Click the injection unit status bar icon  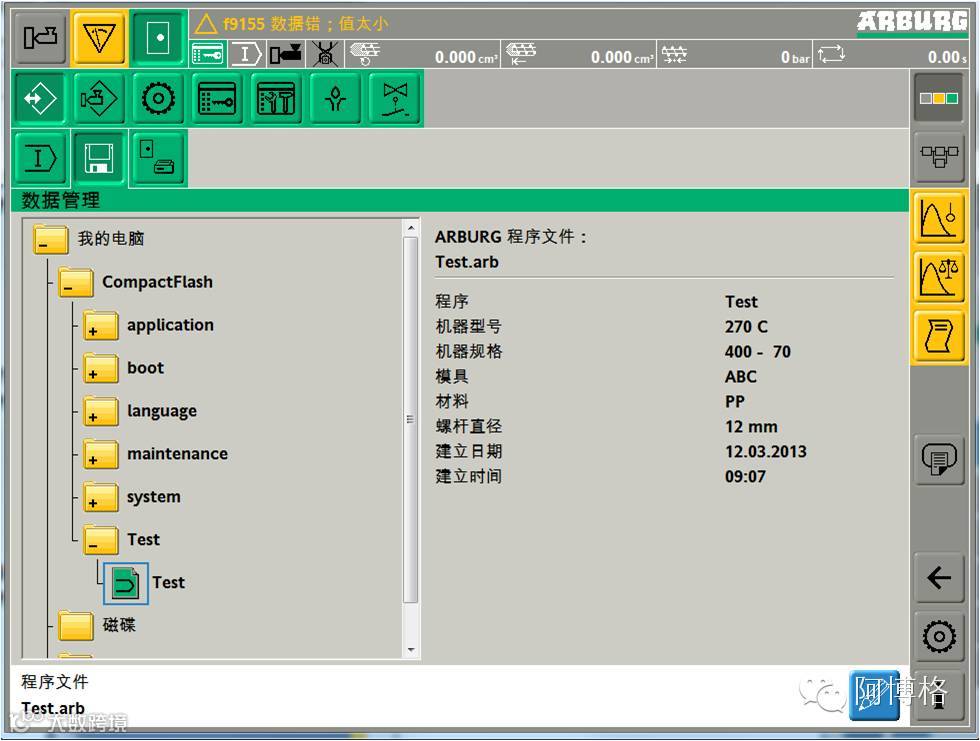(286, 54)
